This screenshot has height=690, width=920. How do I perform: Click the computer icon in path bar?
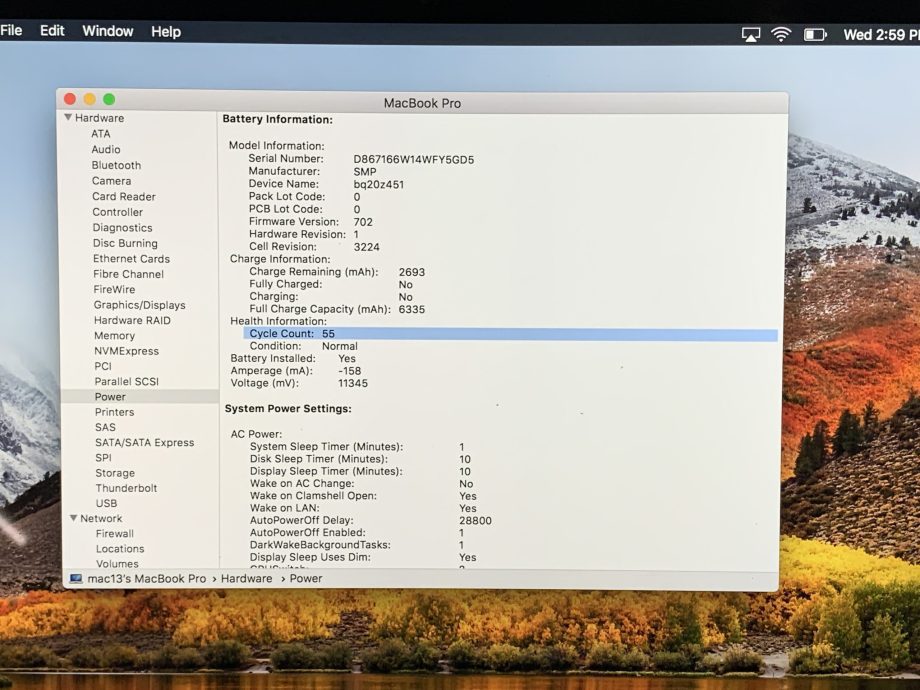pyautogui.click(x=76, y=579)
